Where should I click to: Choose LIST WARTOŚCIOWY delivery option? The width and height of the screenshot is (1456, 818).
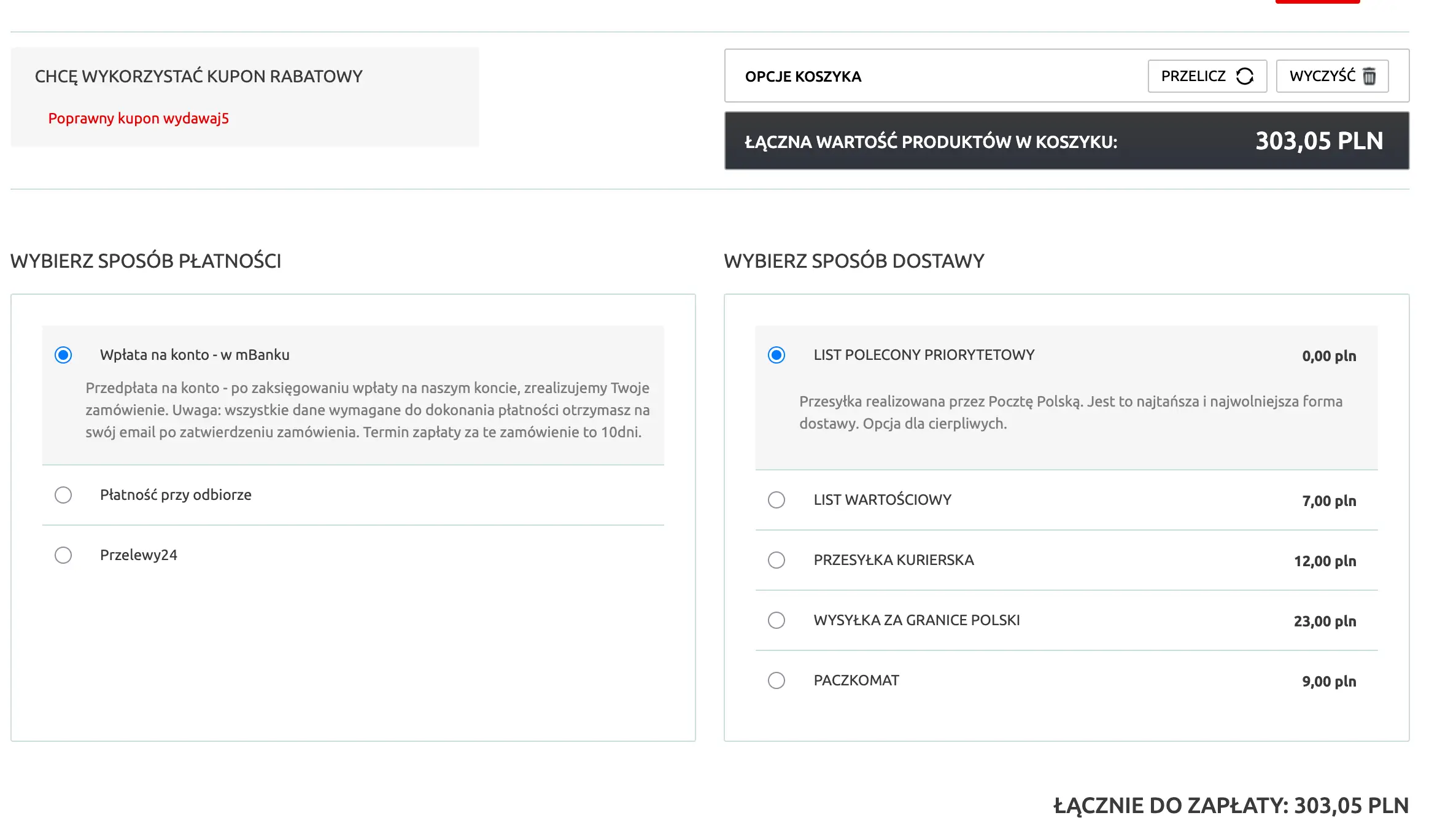(x=776, y=500)
